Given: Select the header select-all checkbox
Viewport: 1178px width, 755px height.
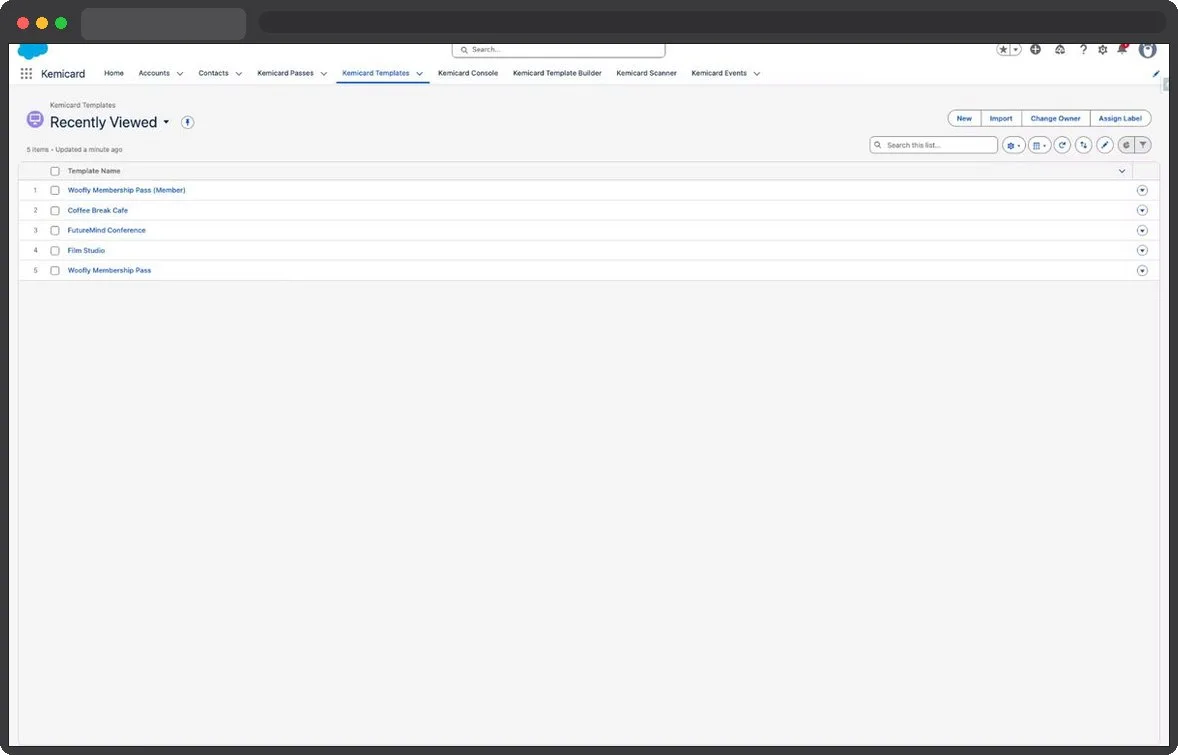Looking at the screenshot, I should pyautogui.click(x=55, y=171).
